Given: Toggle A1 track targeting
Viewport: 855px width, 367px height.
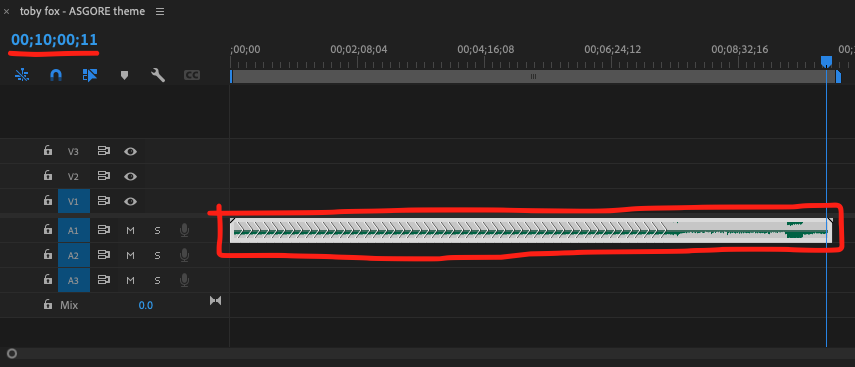Looking at the screenshot, I should (74, 231).
